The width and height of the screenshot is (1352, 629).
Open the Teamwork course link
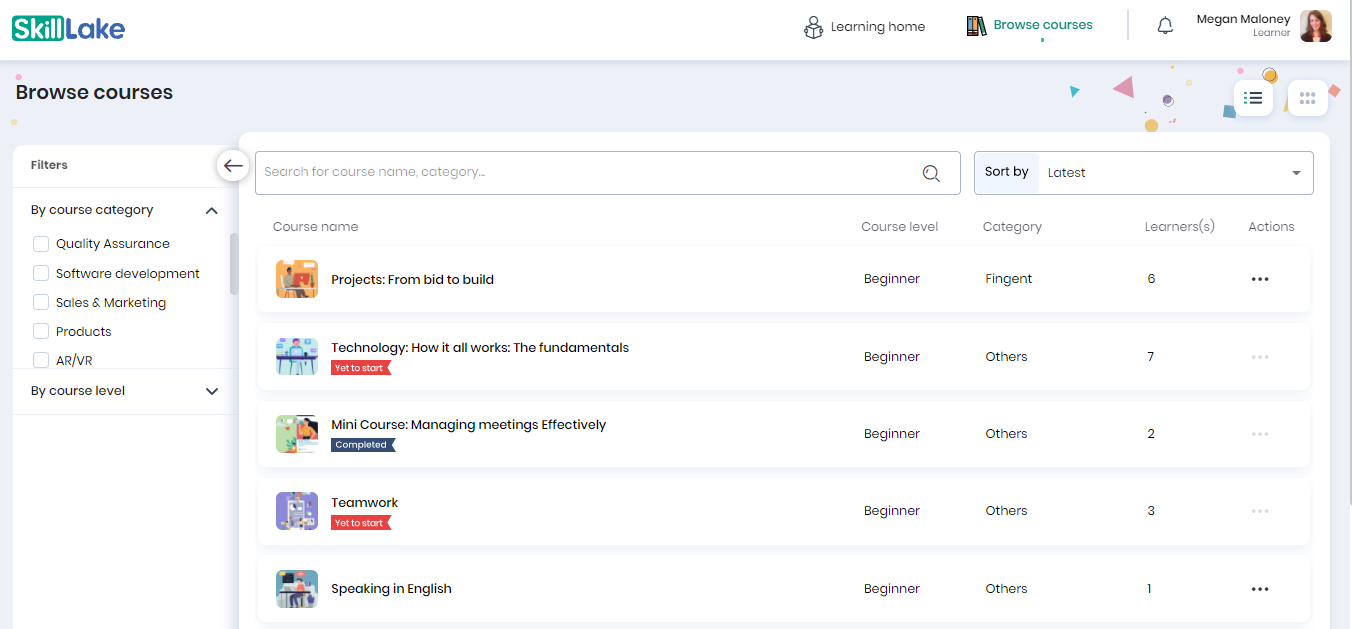pyautogui.click(x=365, y=503)
